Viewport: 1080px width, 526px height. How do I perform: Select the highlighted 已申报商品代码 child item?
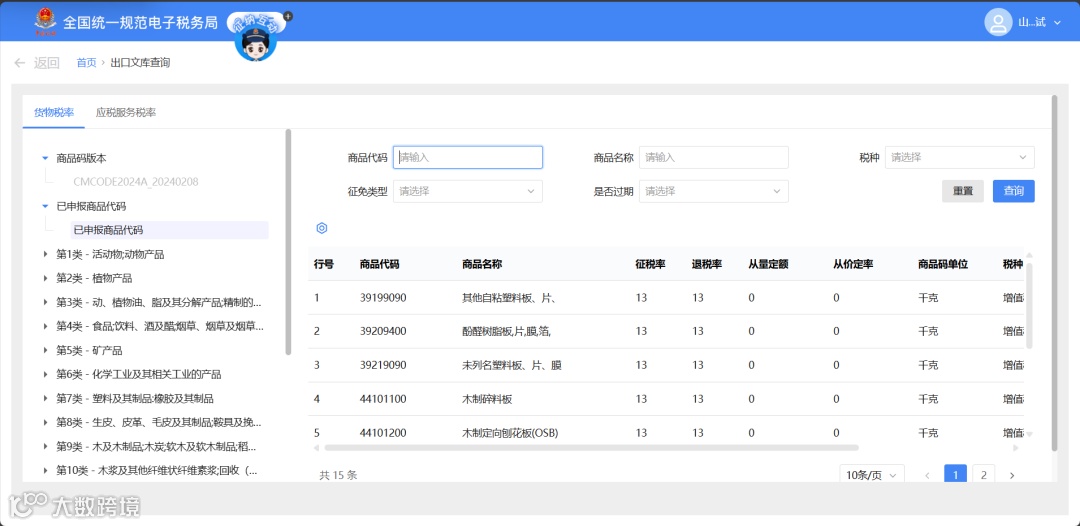169,230
